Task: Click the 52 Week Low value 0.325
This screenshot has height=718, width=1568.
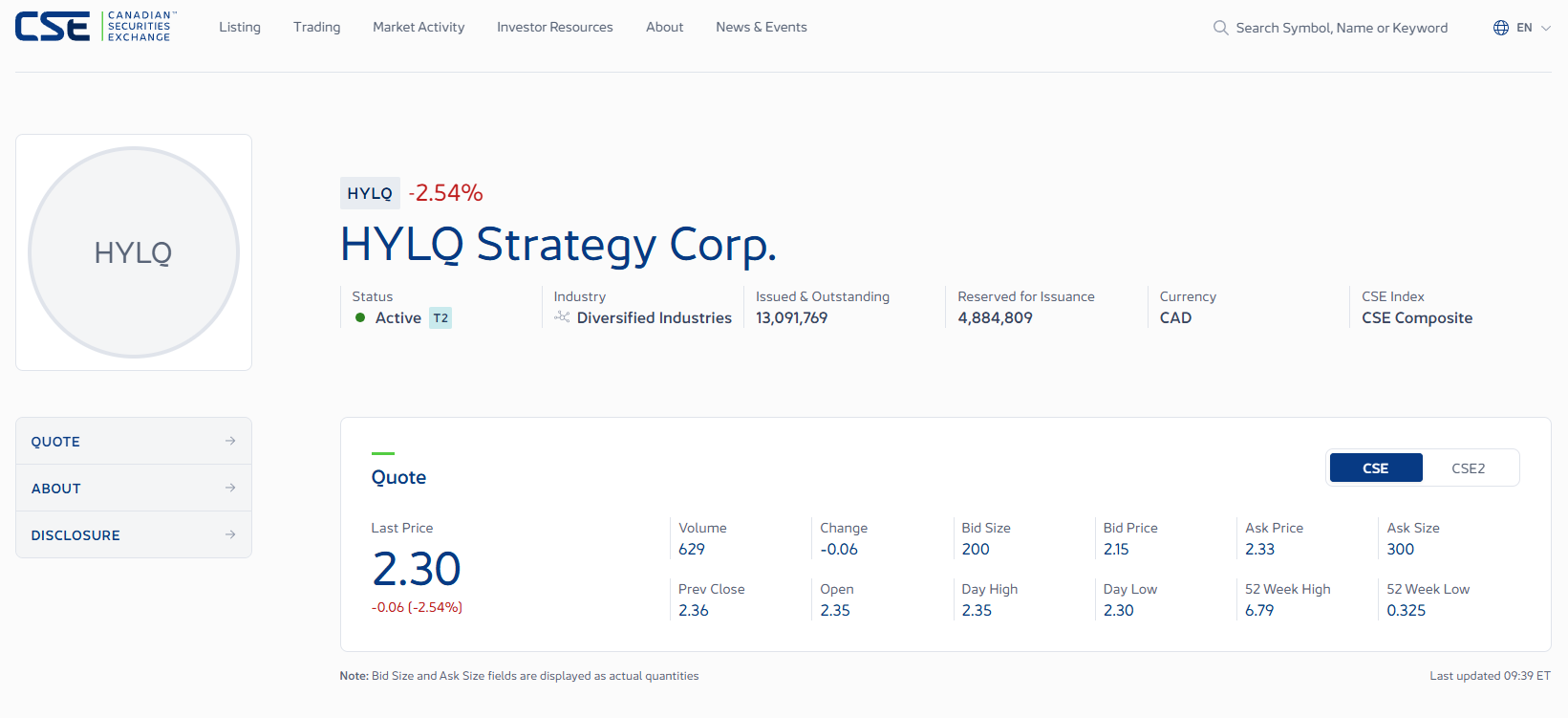Action: [x=1407, y=610]
